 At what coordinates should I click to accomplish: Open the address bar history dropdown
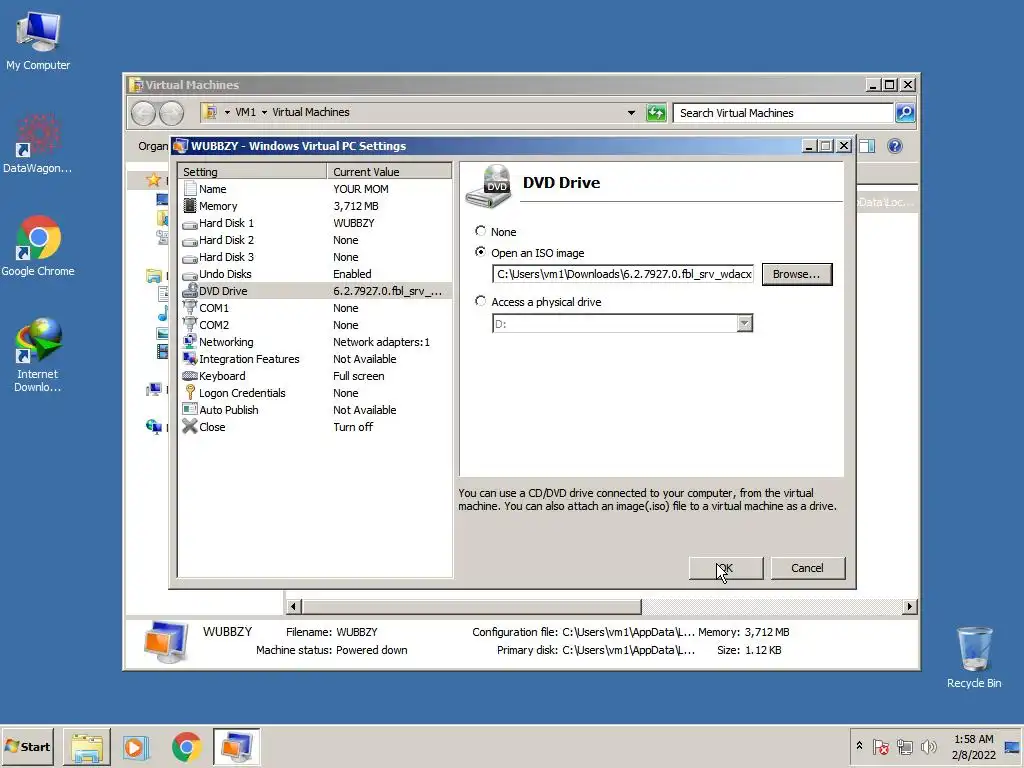click(631, 112)
